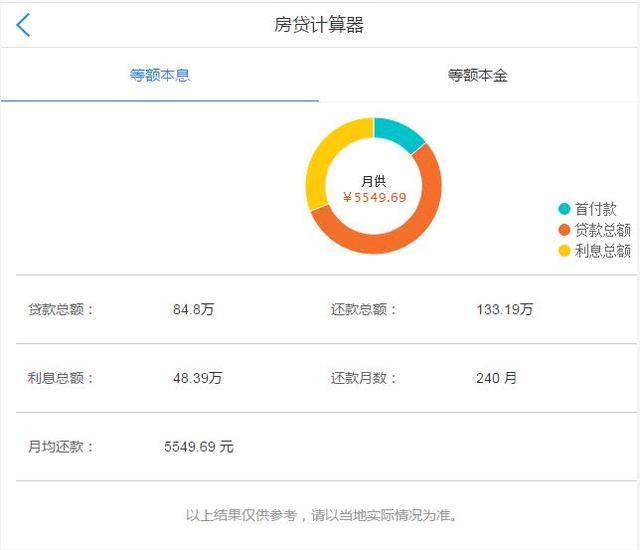Screen dimensions: 640x550
Task: Click the 房贷计算器 page title
Action: [319, 25]
